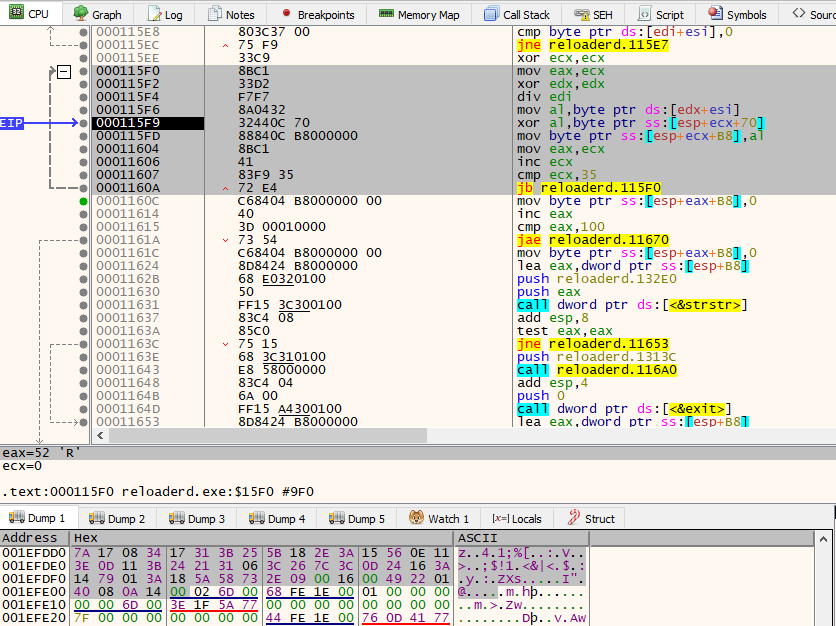Toggle breakpoint bullet at address 000115F9
Viewport: 836px width, 626px height.
click(x=83, y=123)
